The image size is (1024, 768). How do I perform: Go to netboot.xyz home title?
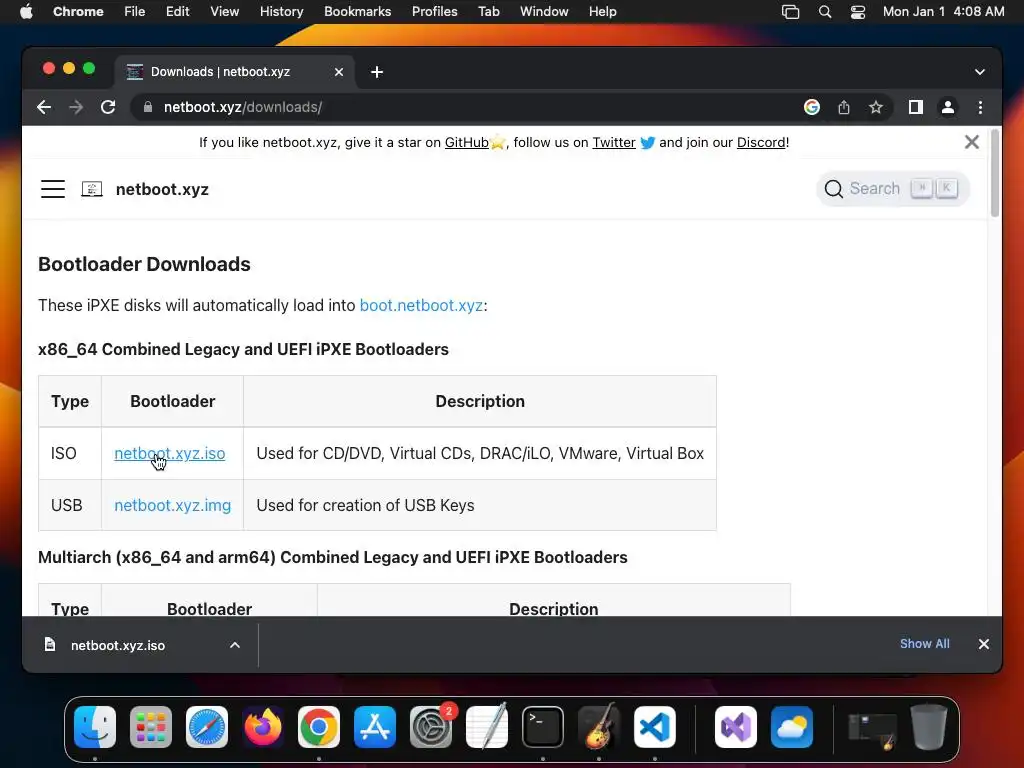[162, 189]
